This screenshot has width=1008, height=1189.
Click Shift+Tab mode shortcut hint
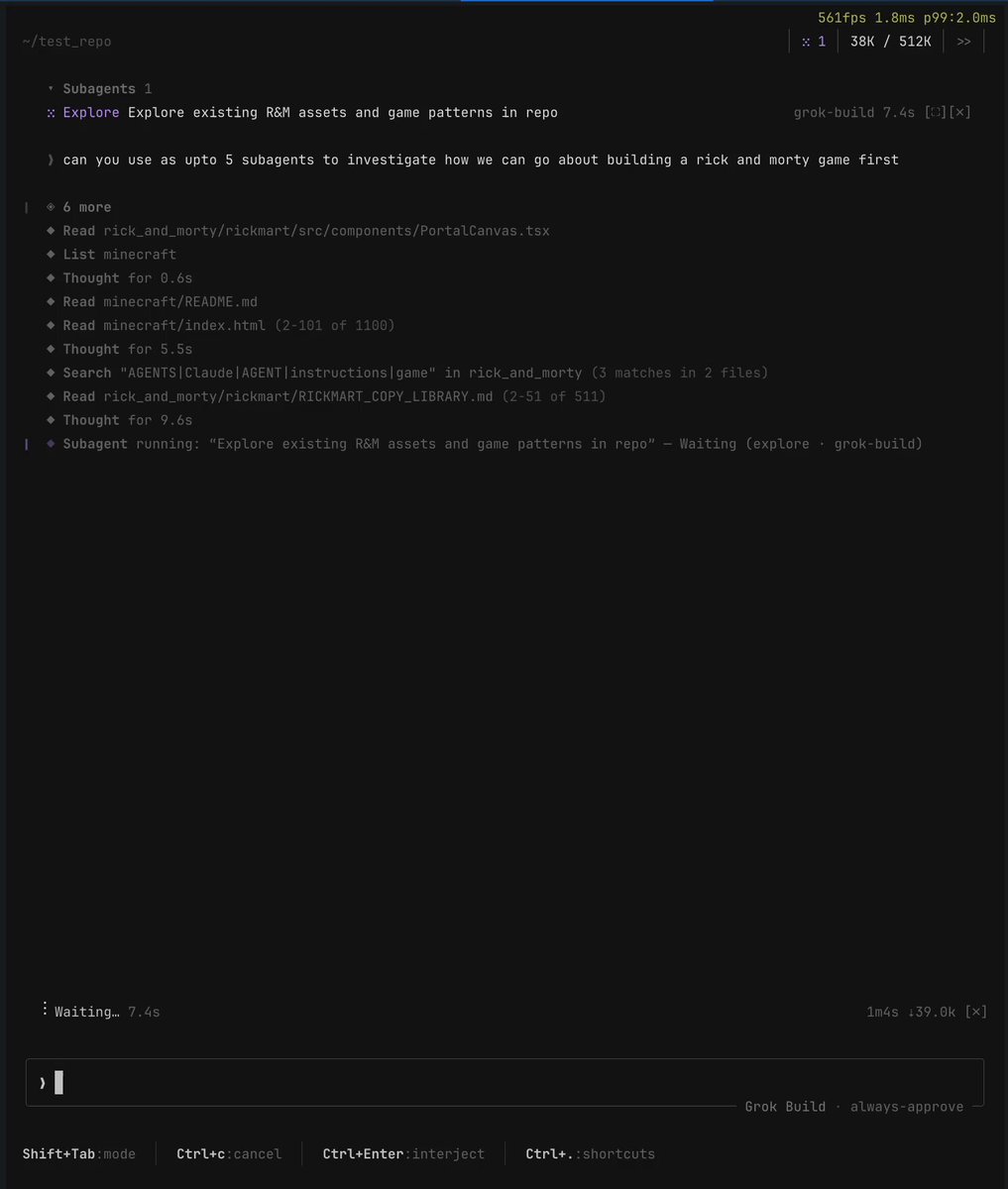pos(79,1153)
